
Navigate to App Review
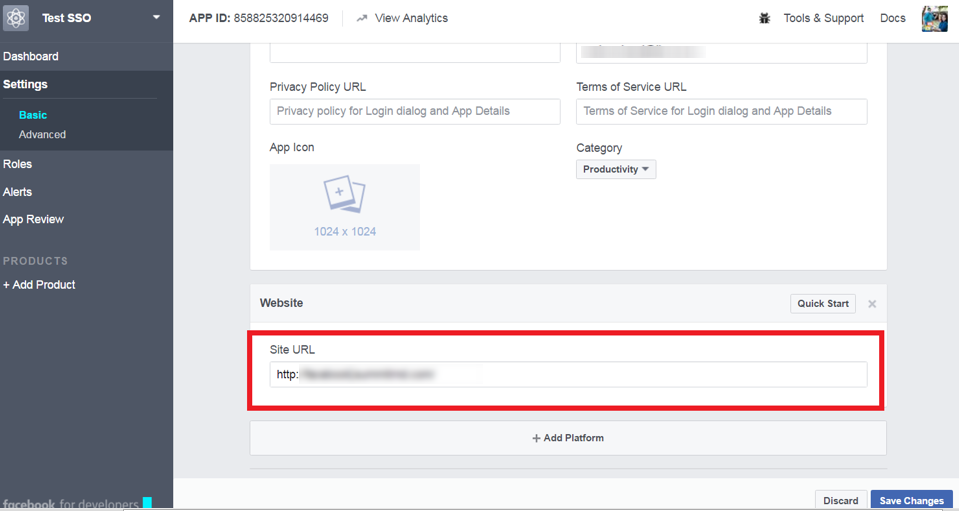(34, 220)
